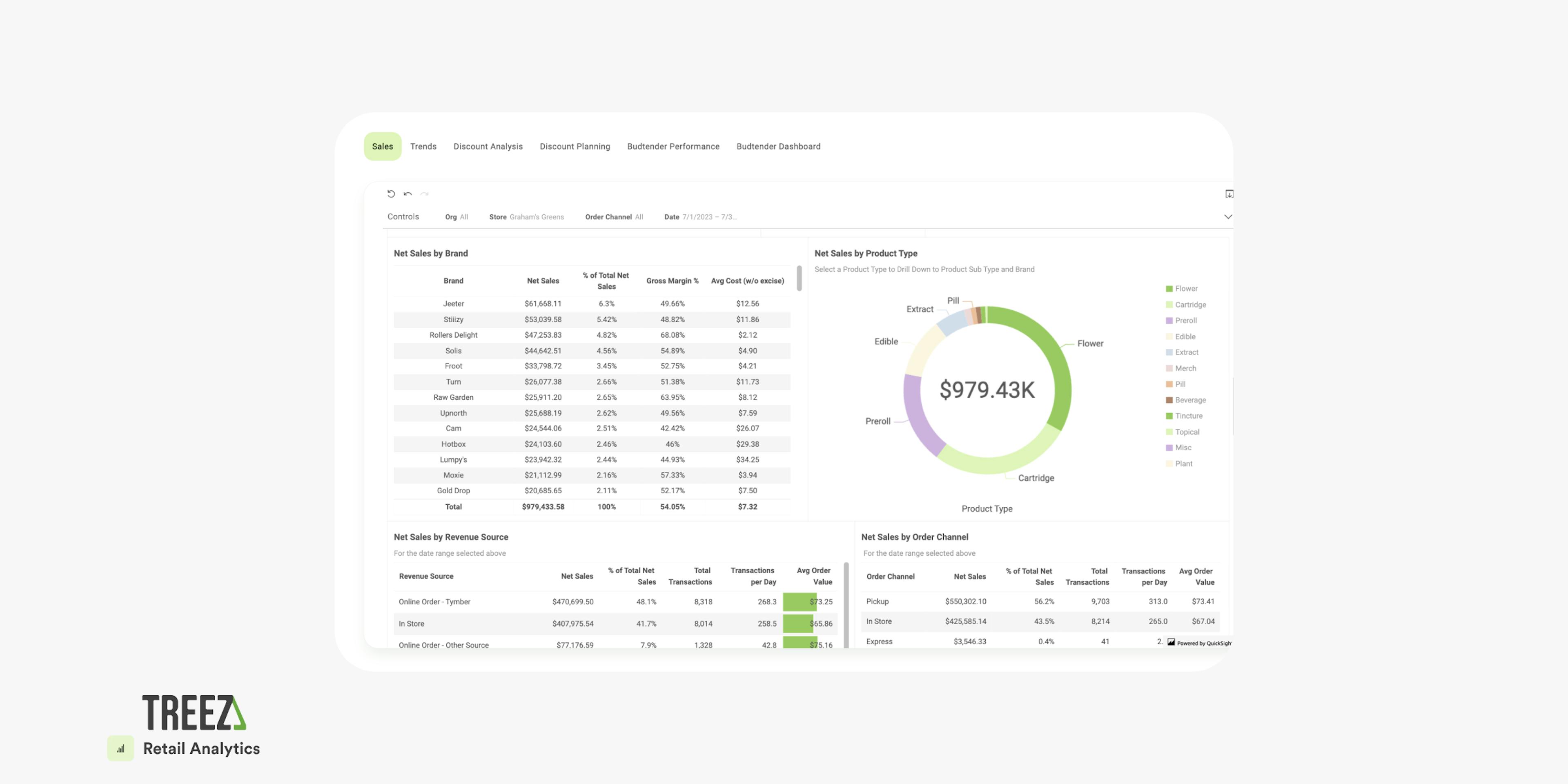
Task: Click the reset dashboard icon
Action: (391, 194)
